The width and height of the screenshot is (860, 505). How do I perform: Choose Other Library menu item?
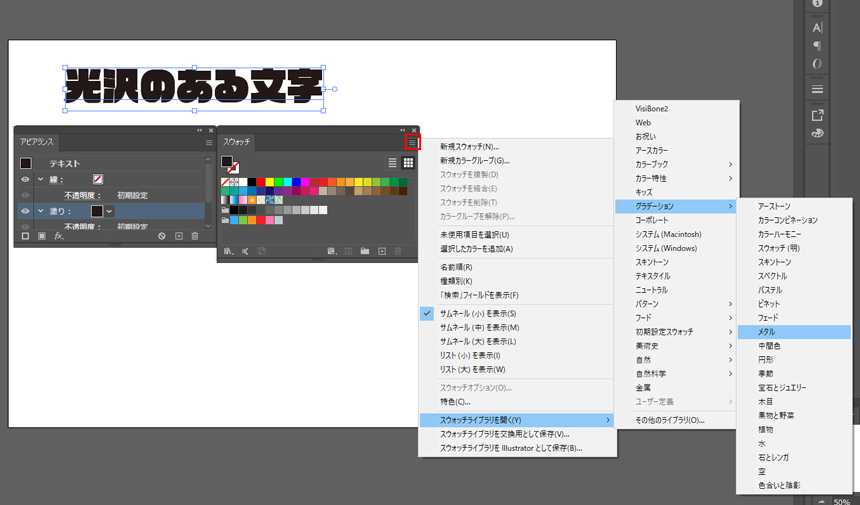point(677,420)
